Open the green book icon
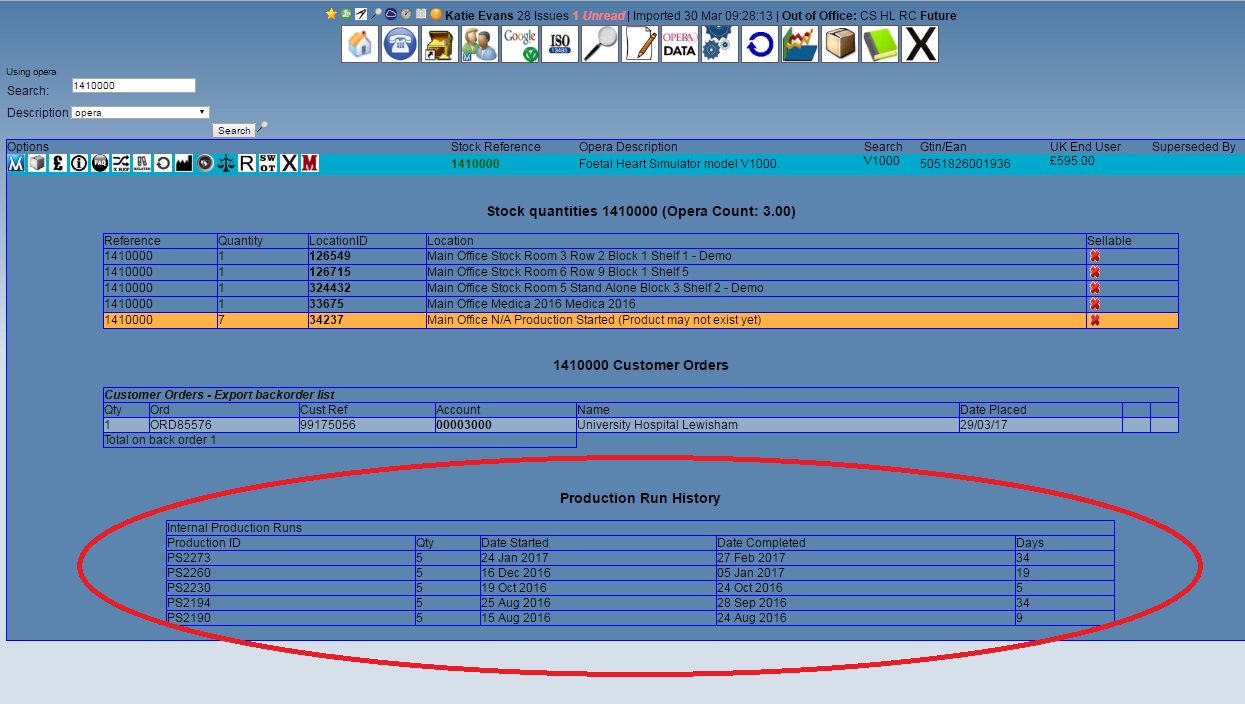 880,45
